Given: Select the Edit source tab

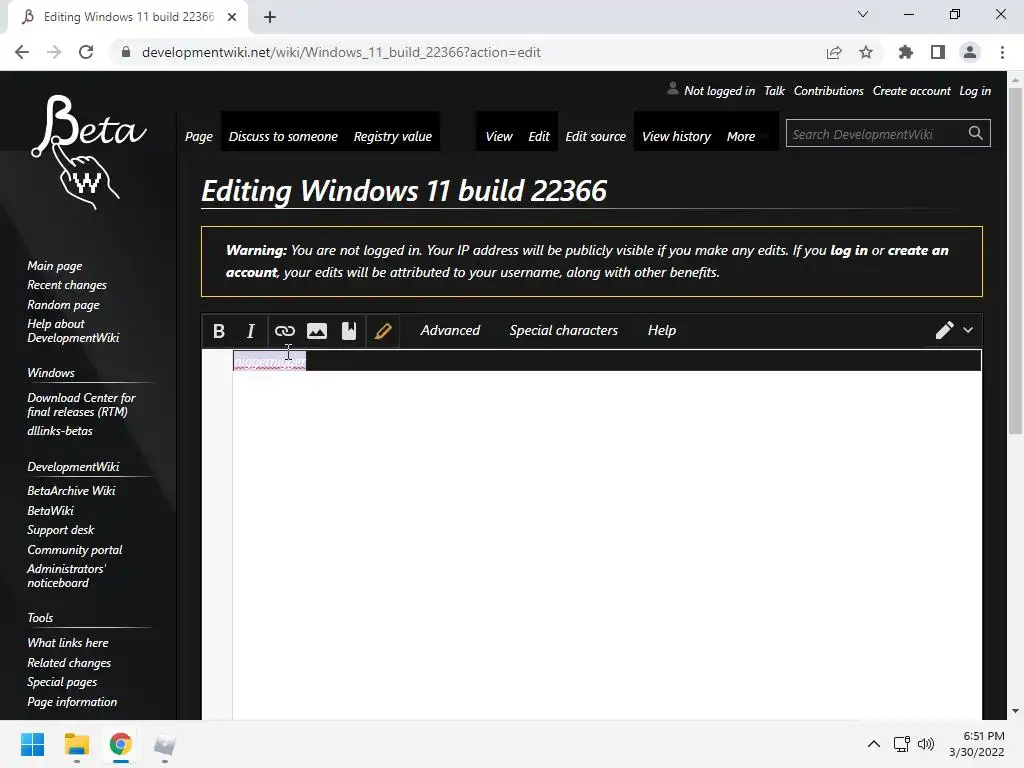Looking at the screenshot, I should pyautogui.click(x=595, y=136).
